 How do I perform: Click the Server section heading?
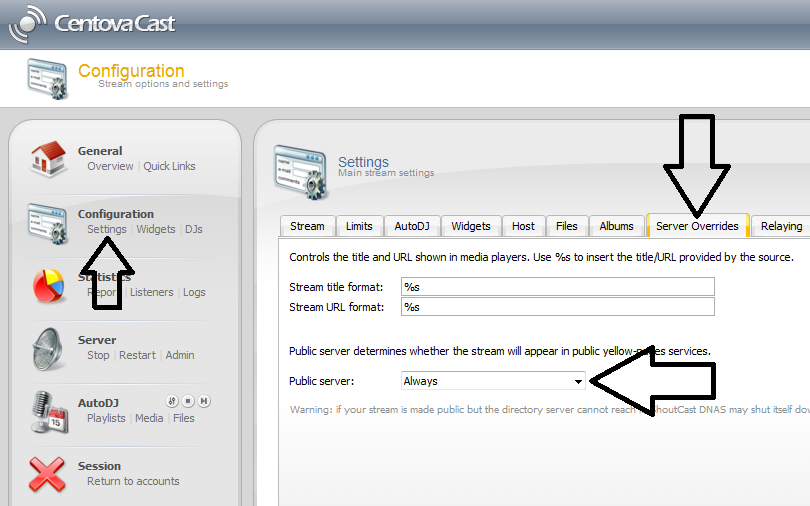[x=97, y=340]
